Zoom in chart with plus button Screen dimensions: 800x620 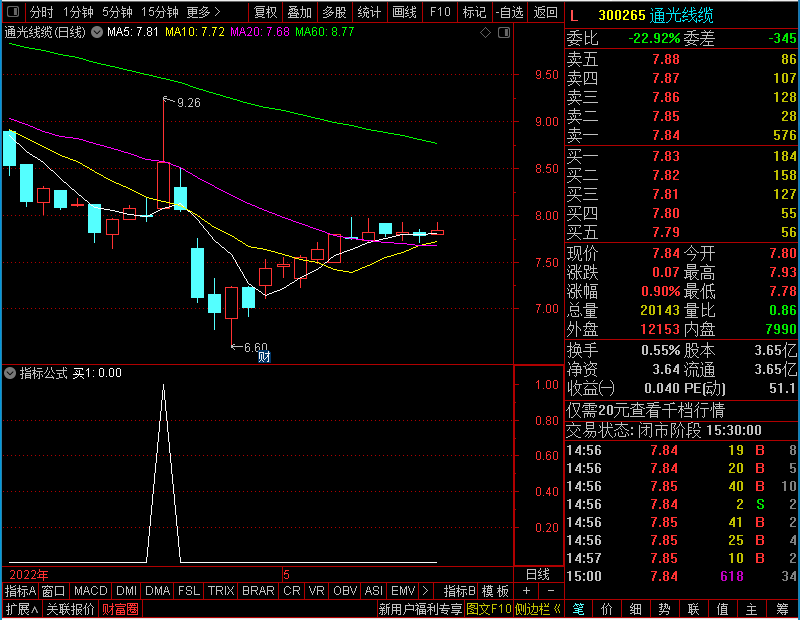(x=527, y=591)
